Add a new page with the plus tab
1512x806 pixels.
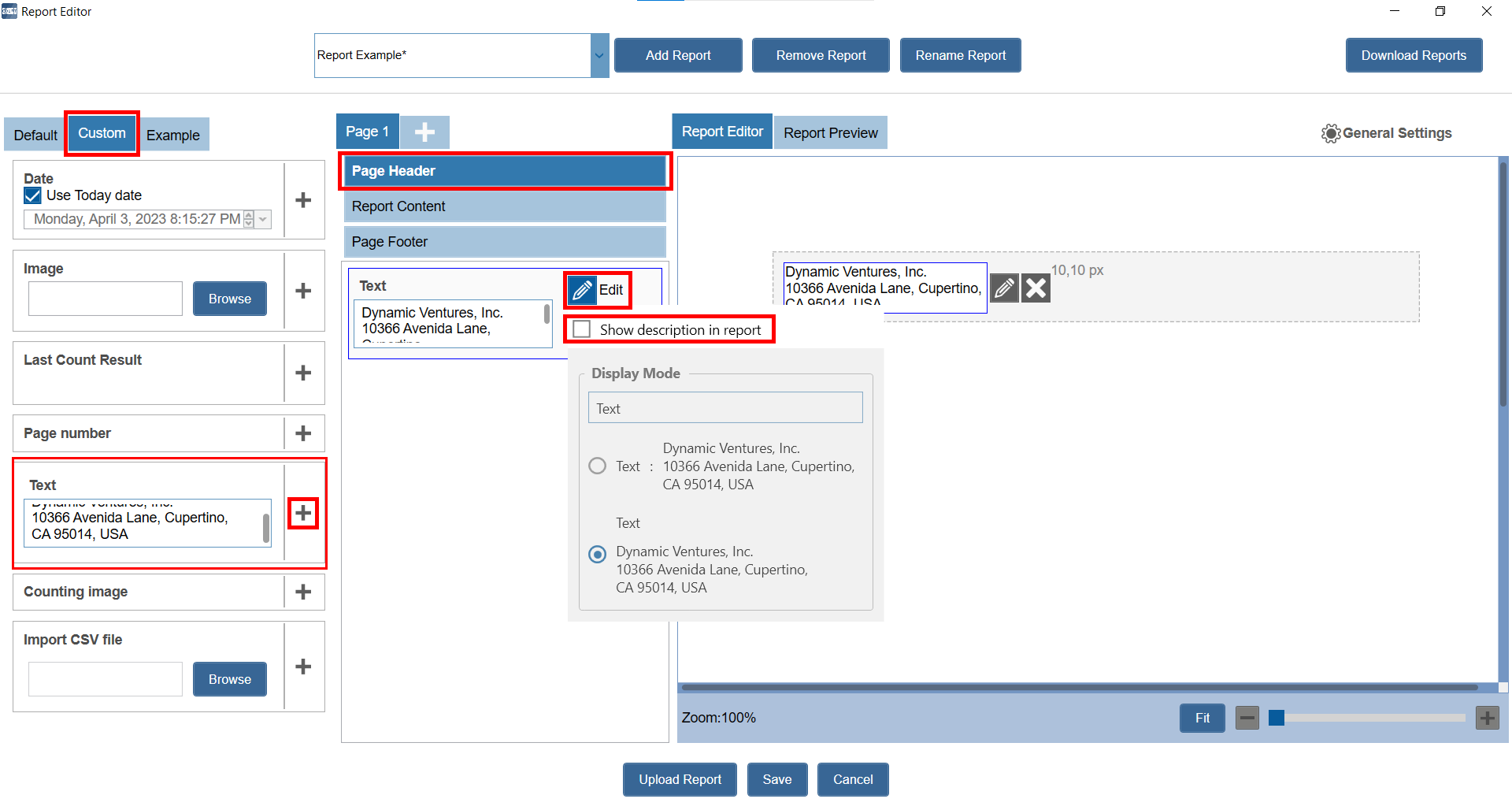click(x=424, y=132)
